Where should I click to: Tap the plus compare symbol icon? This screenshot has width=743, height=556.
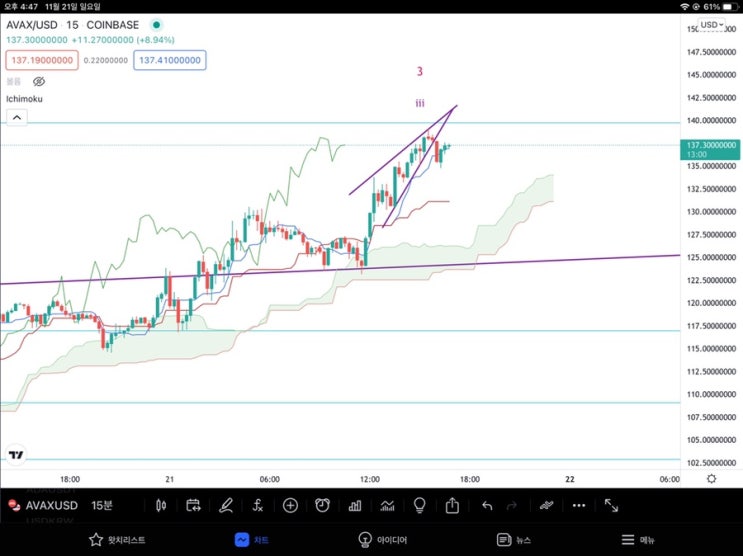pyautogui.click(x=290, y=506)
